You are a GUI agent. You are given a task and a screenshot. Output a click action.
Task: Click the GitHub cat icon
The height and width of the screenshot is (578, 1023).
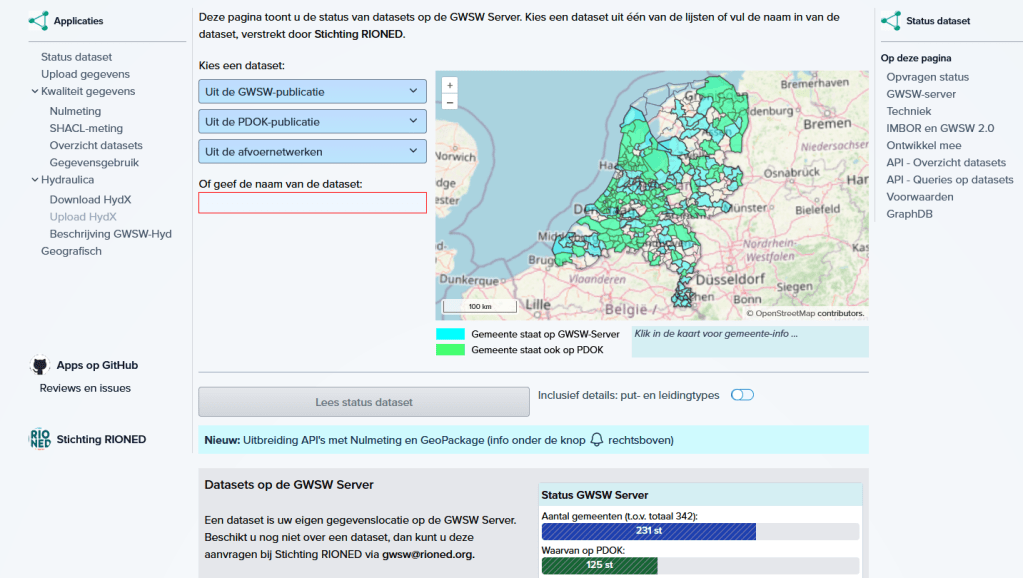(x=40, y=366)
